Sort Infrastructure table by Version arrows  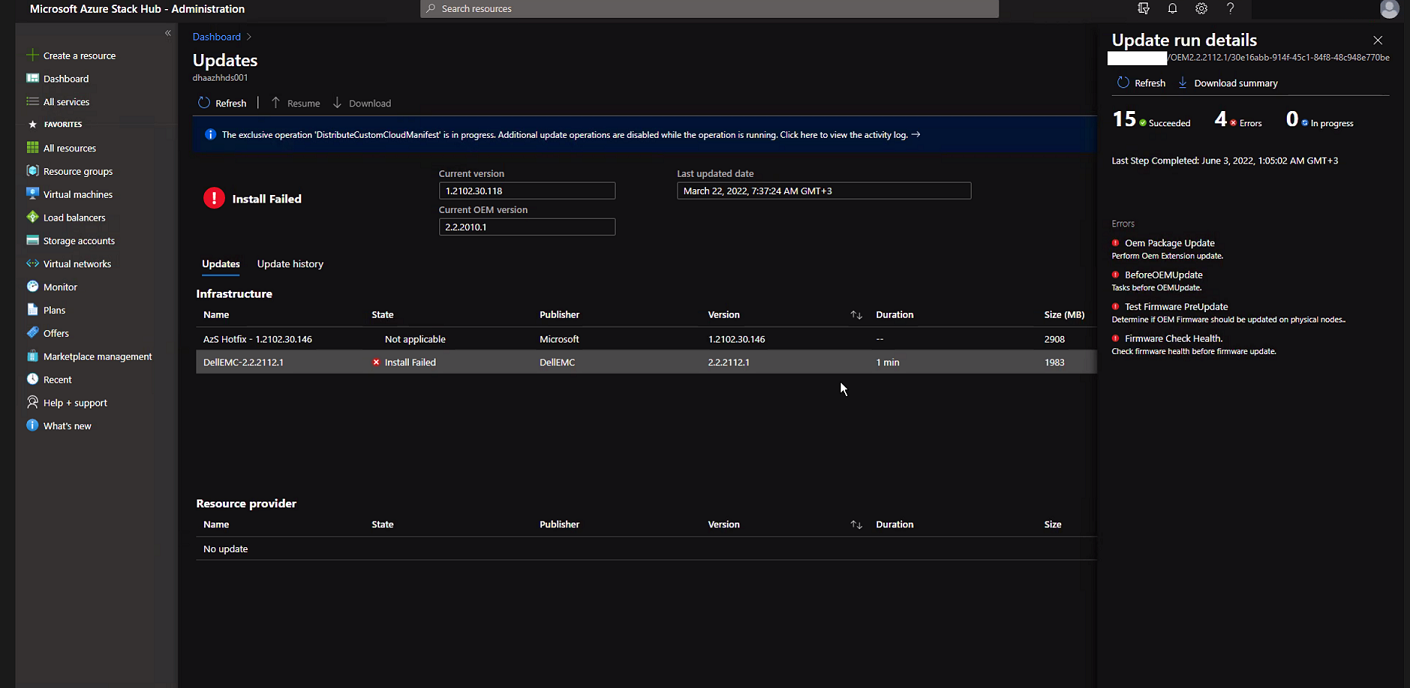pos(856,315)
